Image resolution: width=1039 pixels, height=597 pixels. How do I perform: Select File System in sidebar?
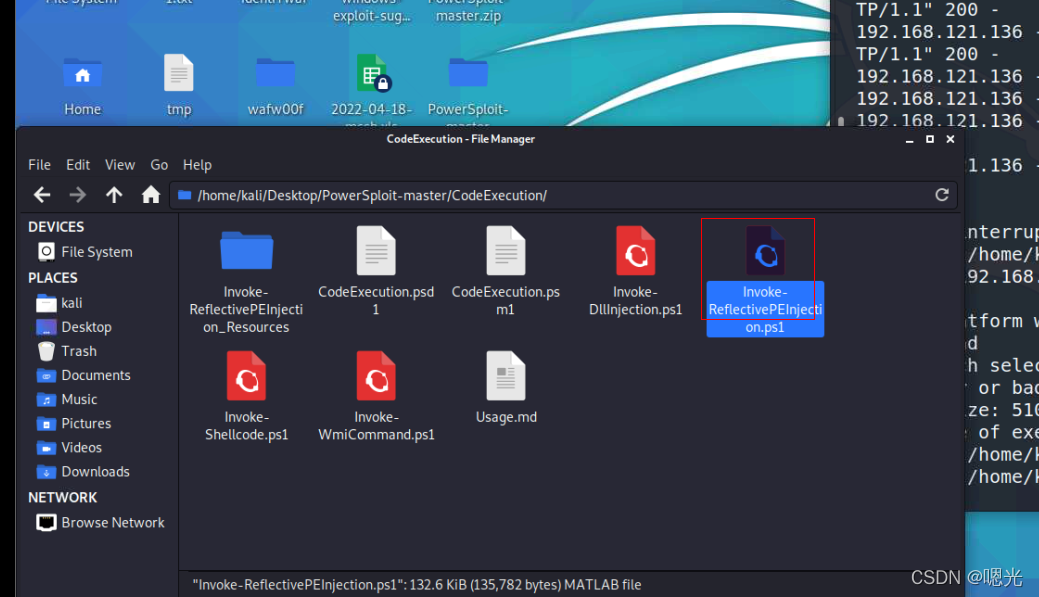pyautogui.click(x=85, y=252)
